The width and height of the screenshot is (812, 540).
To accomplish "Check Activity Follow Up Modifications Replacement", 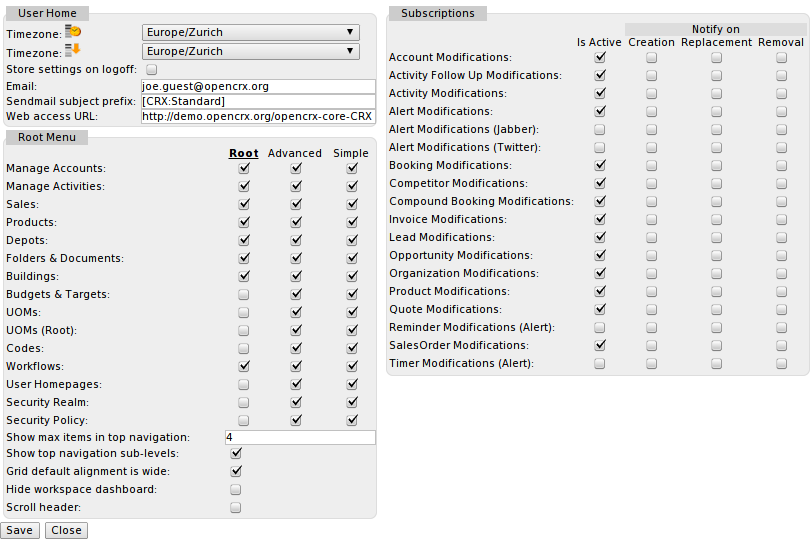I will (x=716, y=76).
